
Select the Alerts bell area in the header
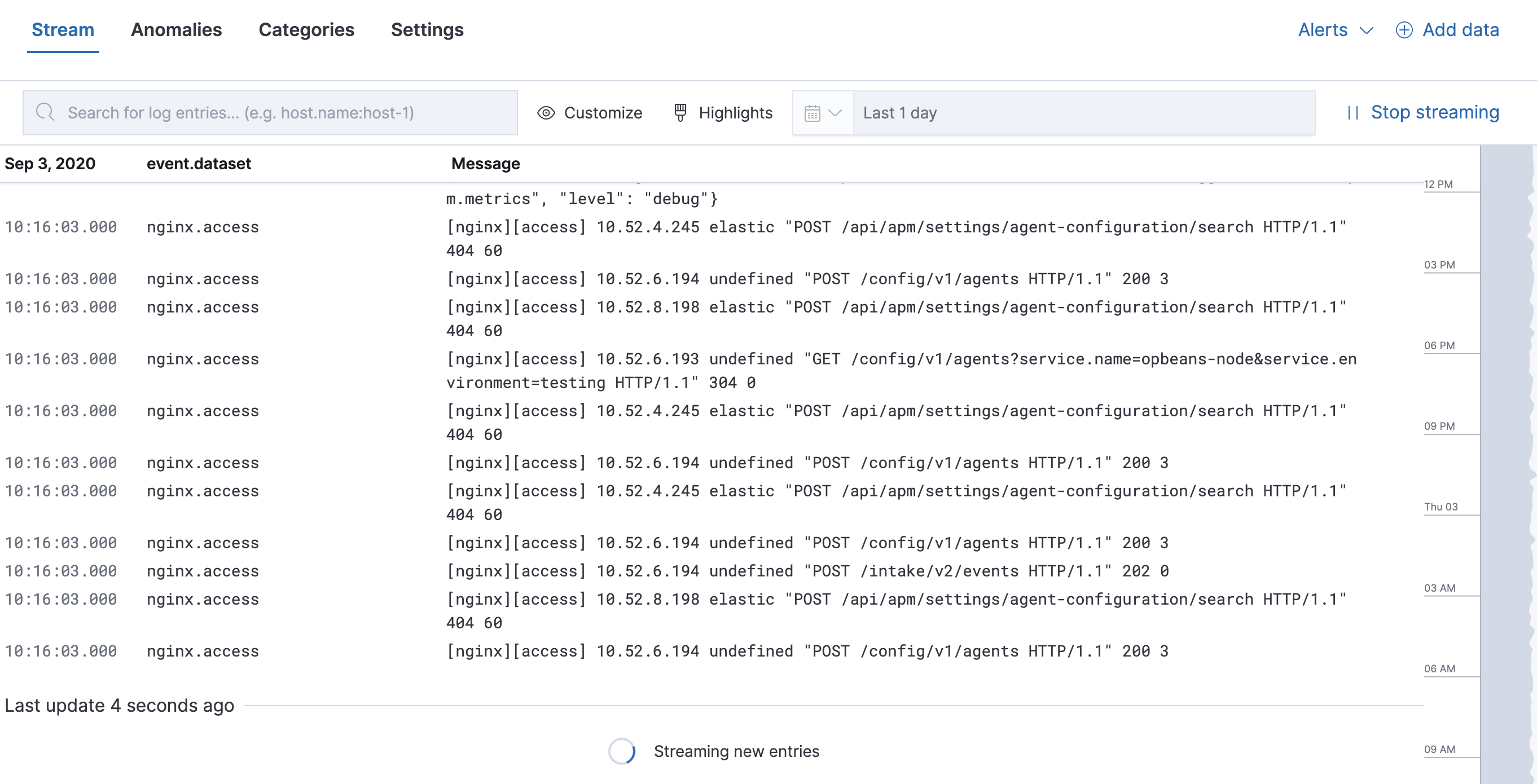tap(1322, 30)
